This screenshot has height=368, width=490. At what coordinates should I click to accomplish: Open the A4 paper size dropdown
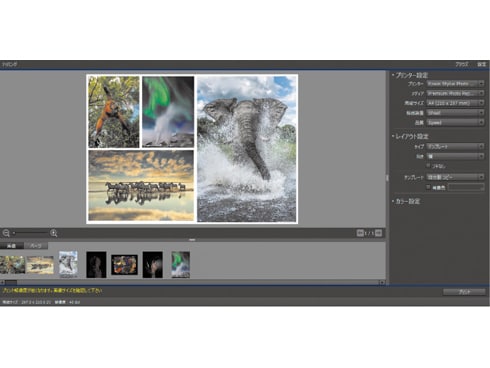pyautogui.click(x=455, y=103)
